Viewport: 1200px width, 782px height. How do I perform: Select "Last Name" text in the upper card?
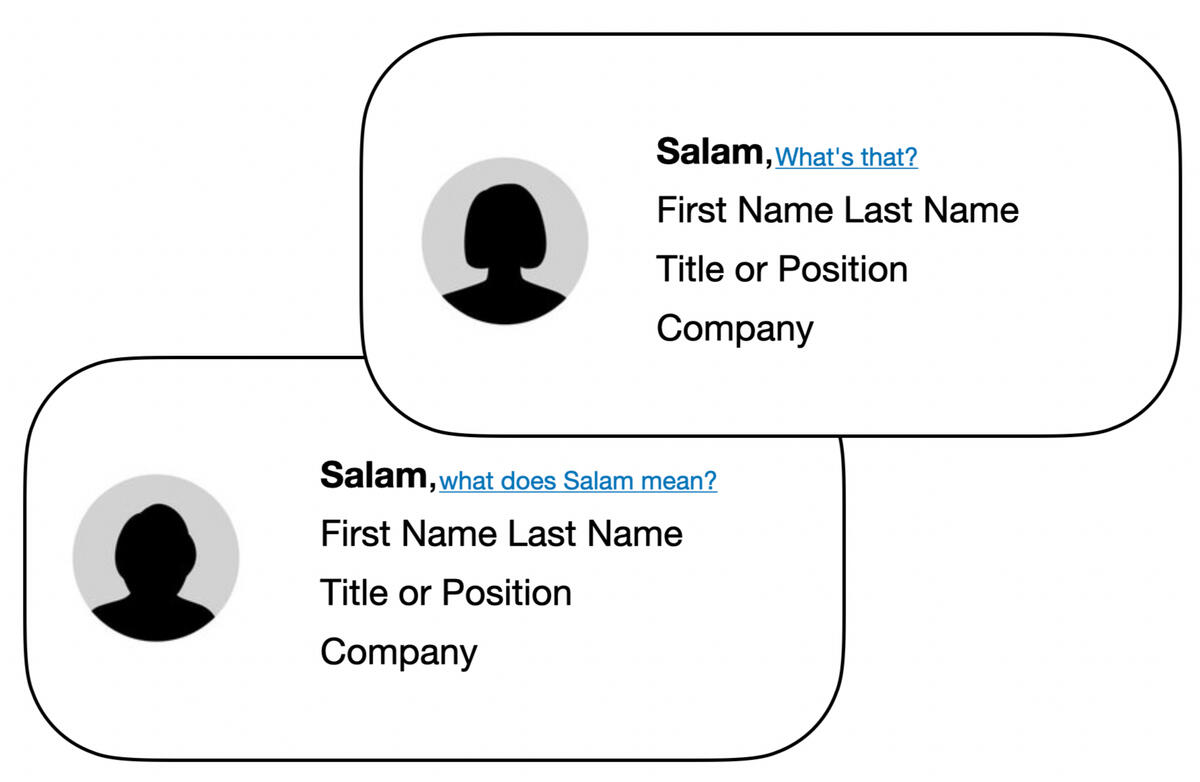[931, 210]
